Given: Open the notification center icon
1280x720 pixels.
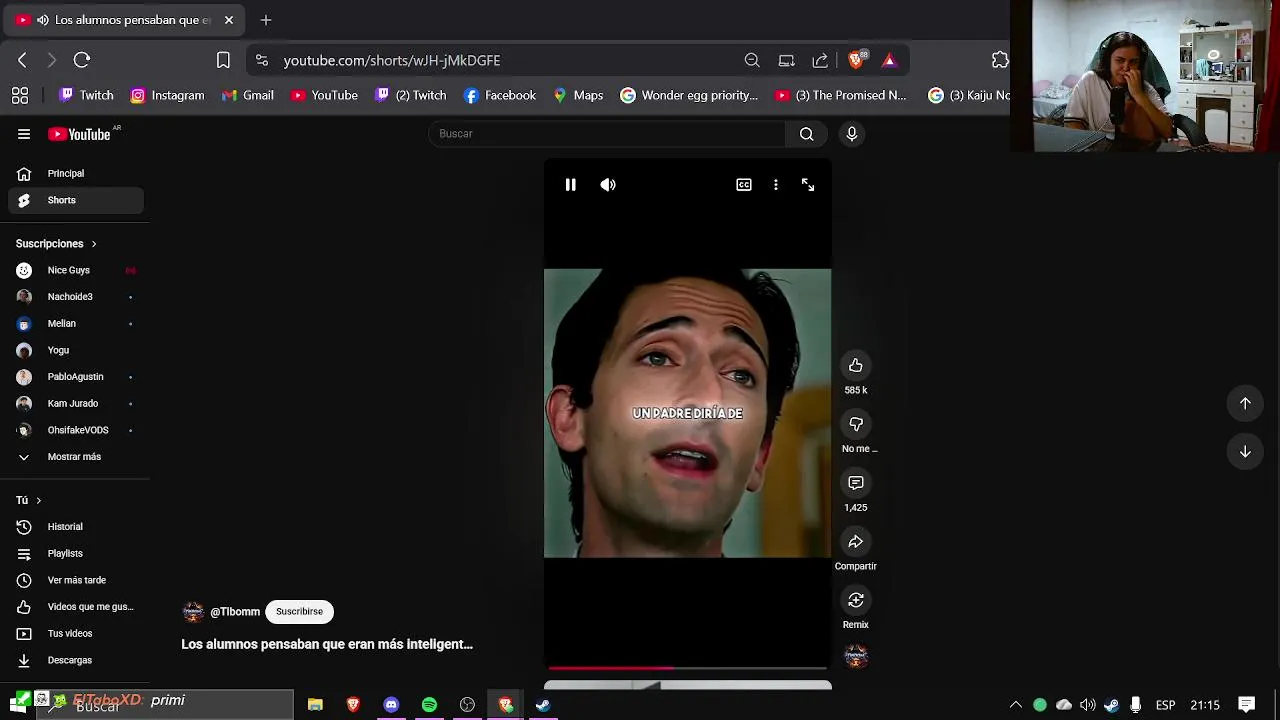Looking at the screenshot, I should tap(1247, 705).
